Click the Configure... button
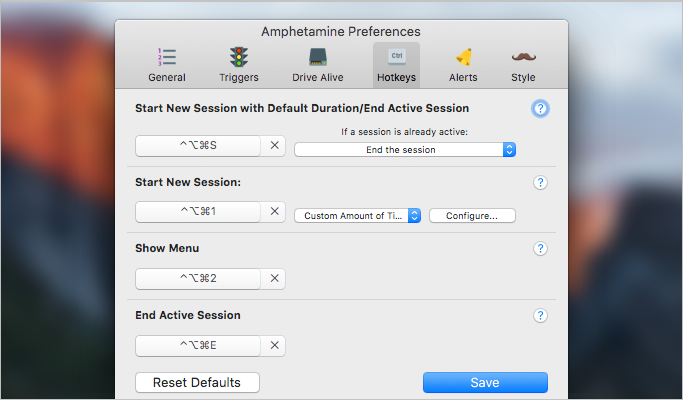The height and width of the screenshot is (400, 683). coord(472,216)
